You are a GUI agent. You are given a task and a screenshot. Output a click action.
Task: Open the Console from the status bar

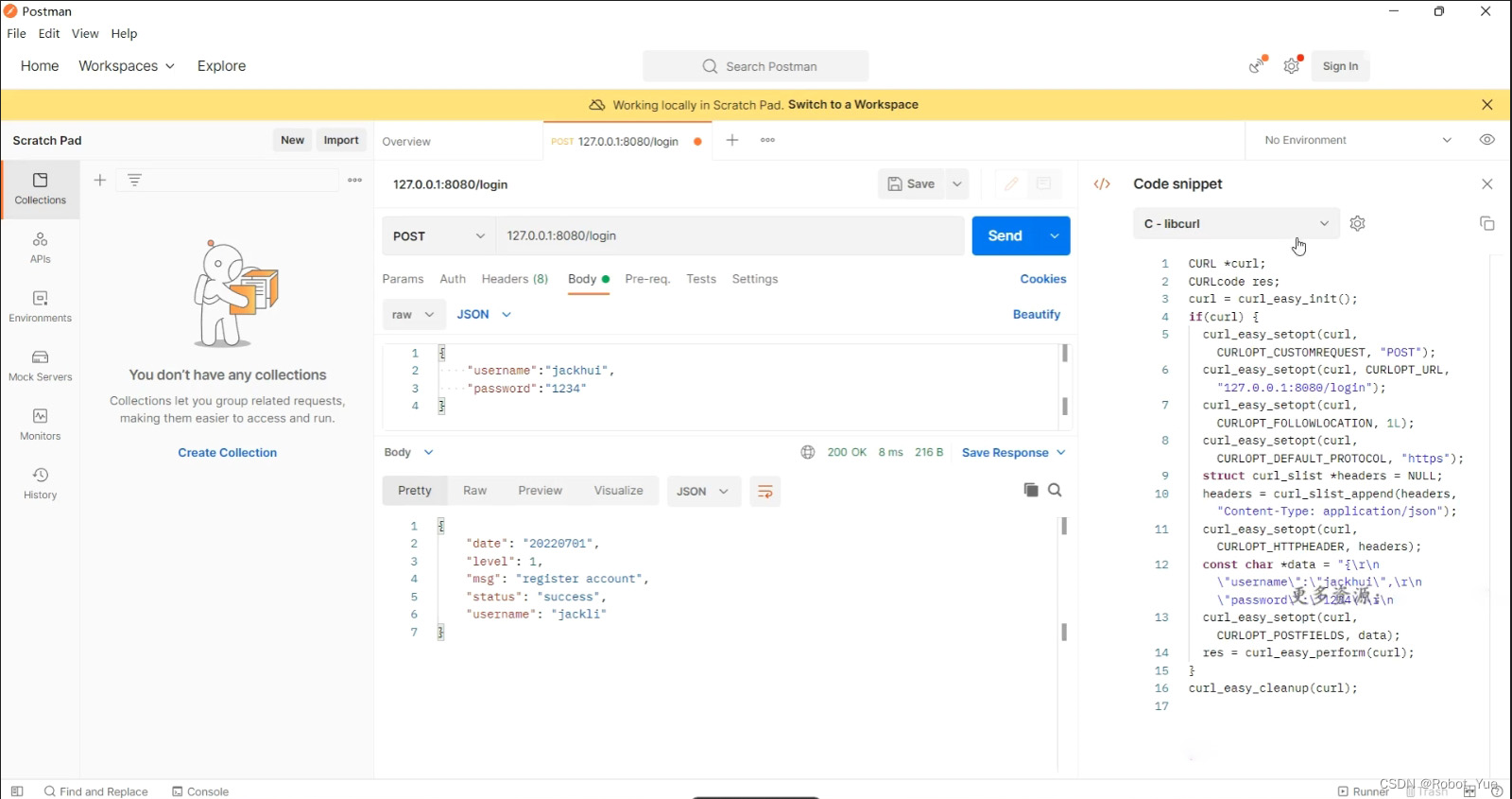200,791
